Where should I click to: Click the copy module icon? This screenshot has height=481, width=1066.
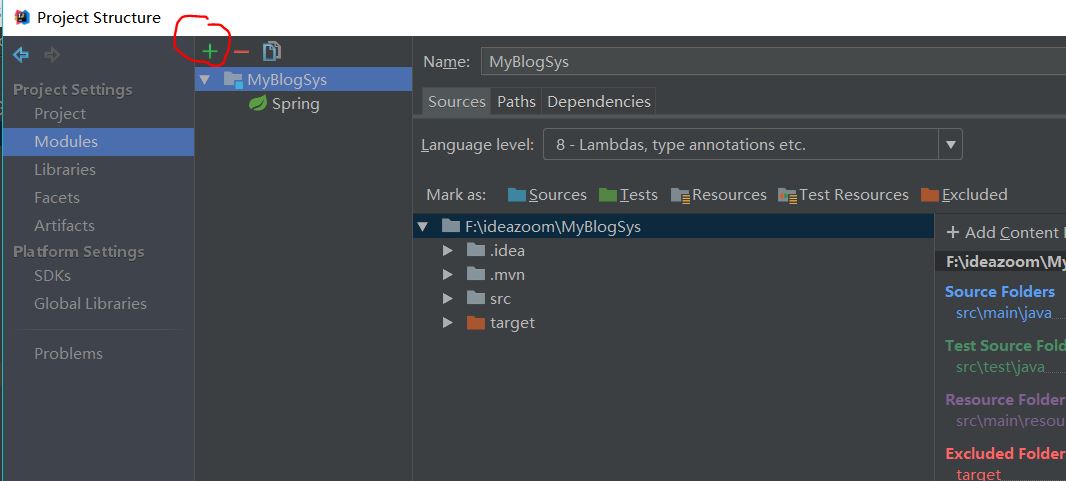tap(271, 51)
